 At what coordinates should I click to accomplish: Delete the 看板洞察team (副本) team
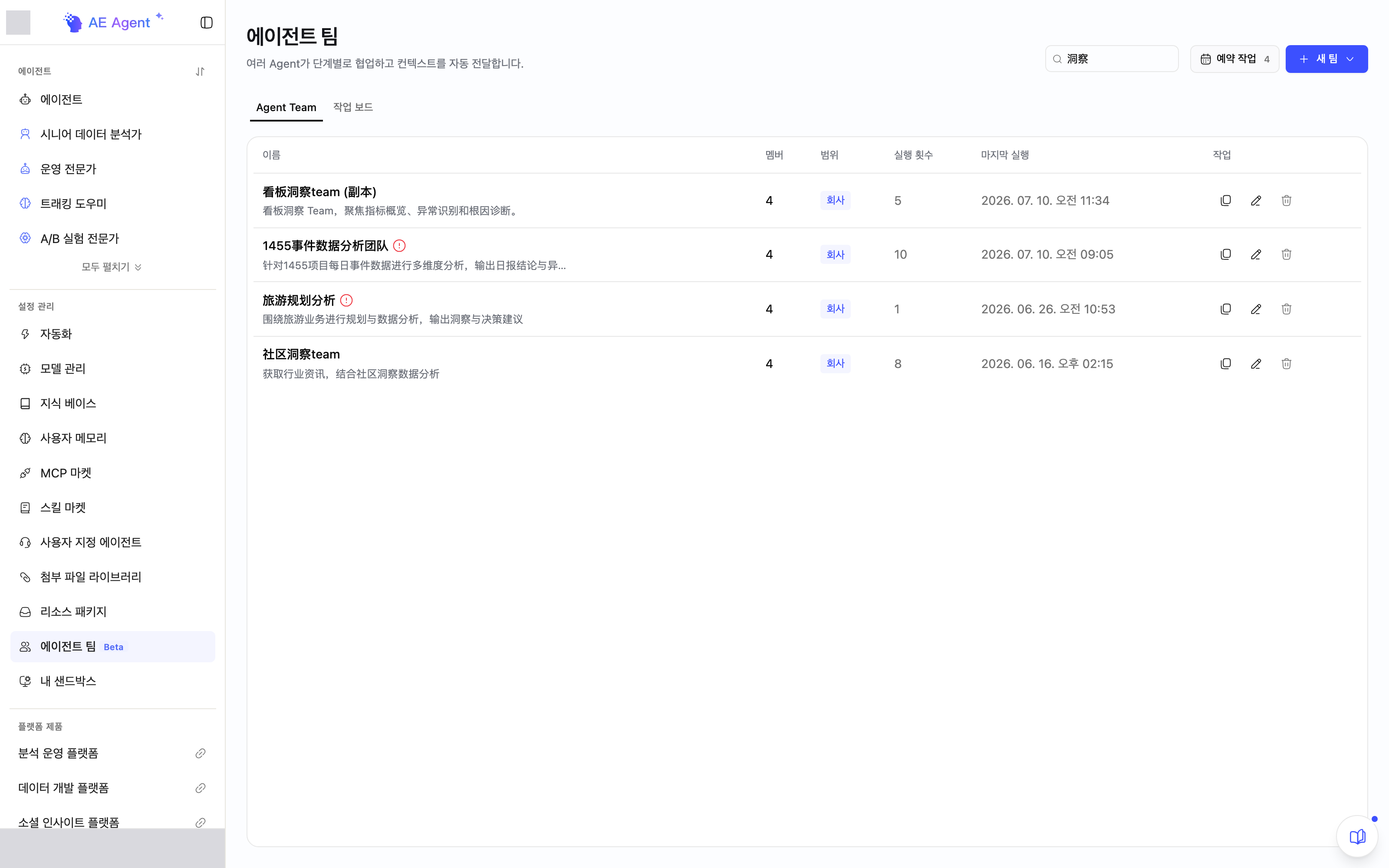tap(1286, 201)
